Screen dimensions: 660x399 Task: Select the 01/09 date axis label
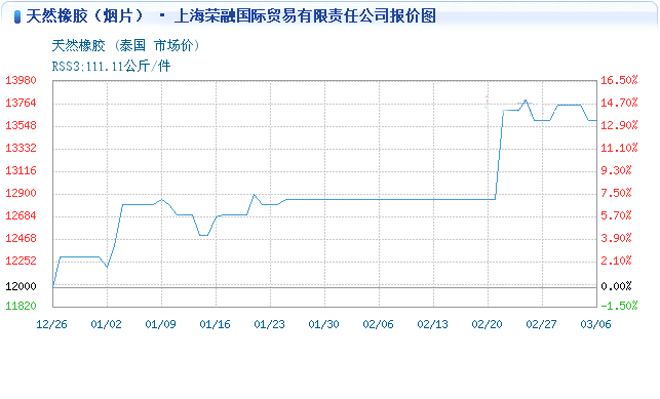(161, 324)
